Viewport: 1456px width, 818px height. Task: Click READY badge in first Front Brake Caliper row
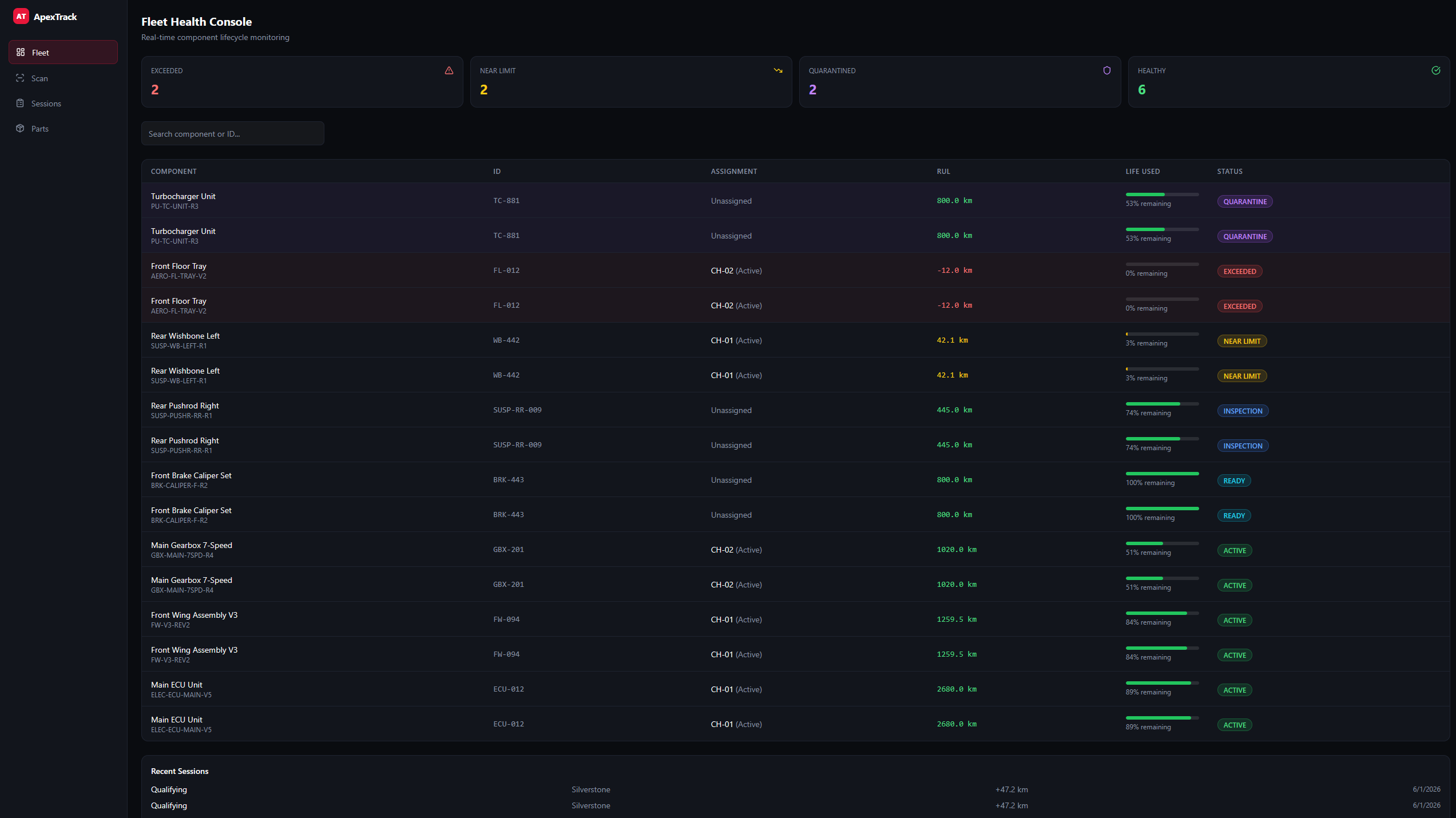coord(1234,481)
